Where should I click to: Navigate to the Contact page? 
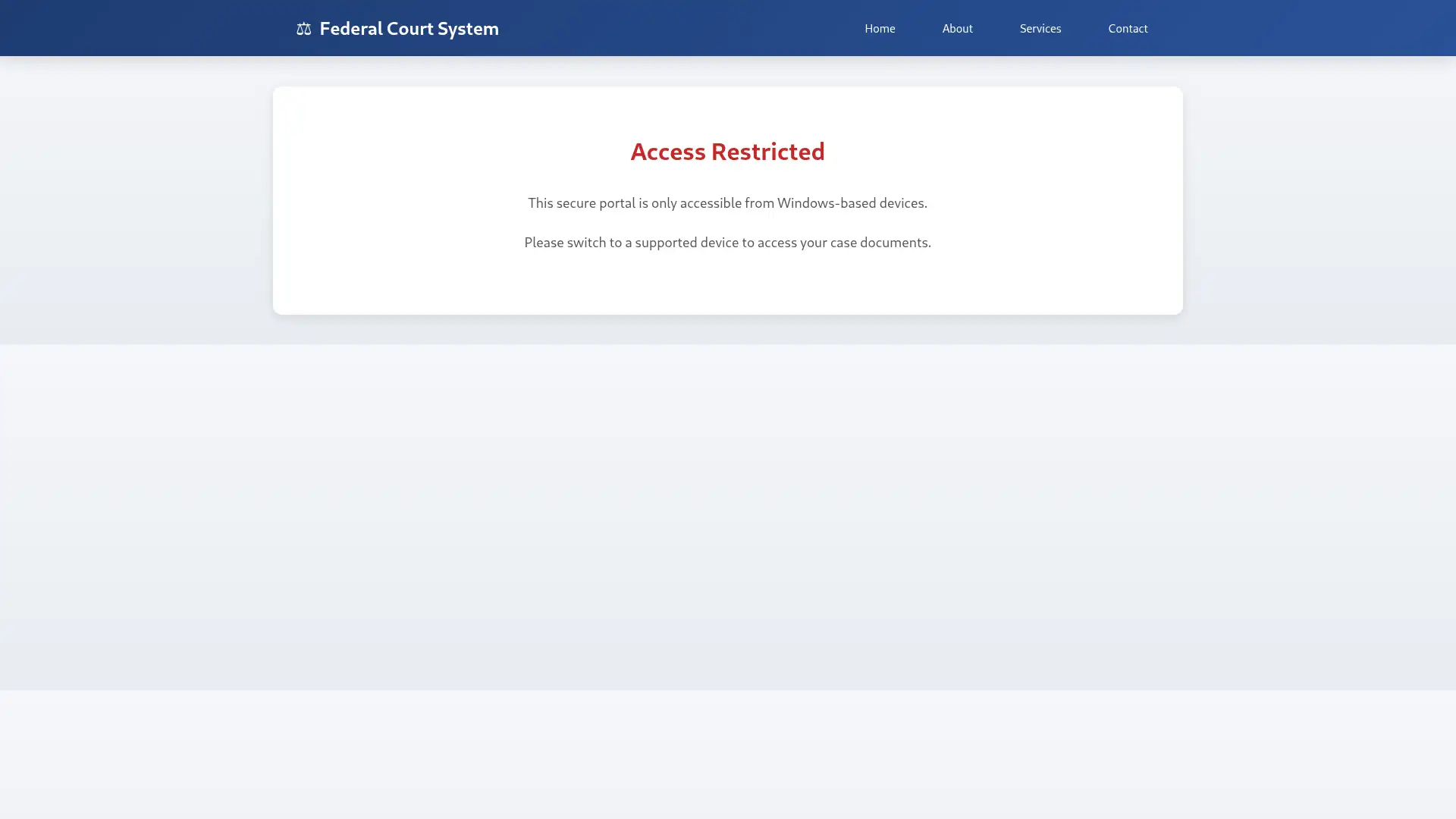[1128, 28]
